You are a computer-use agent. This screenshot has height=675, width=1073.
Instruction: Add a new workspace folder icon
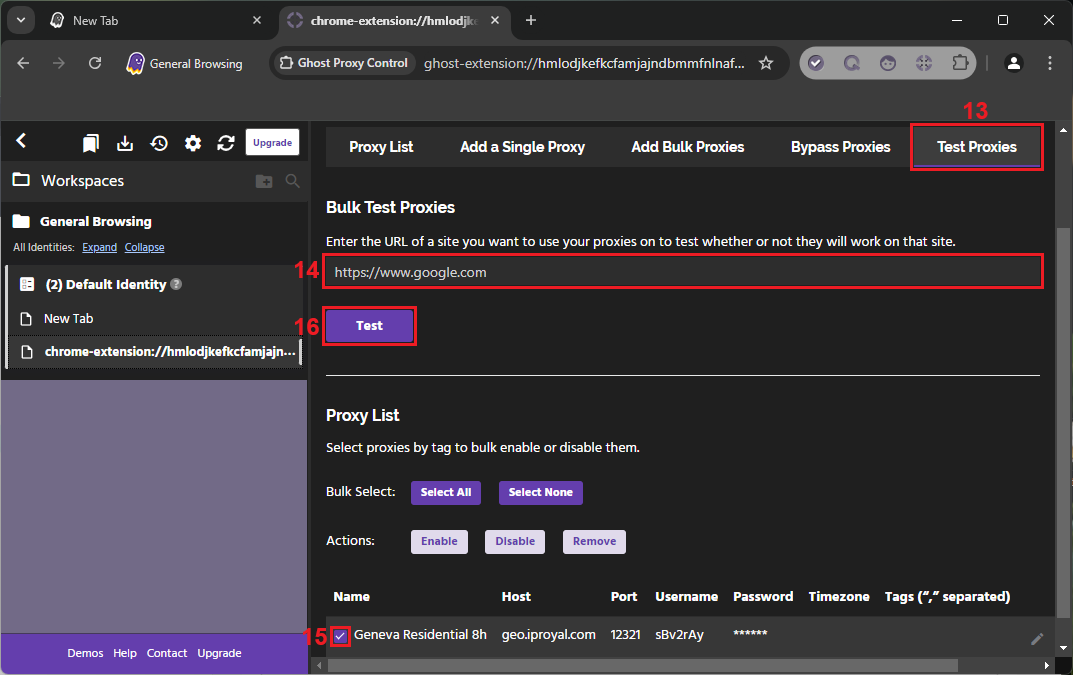[264, 181]
